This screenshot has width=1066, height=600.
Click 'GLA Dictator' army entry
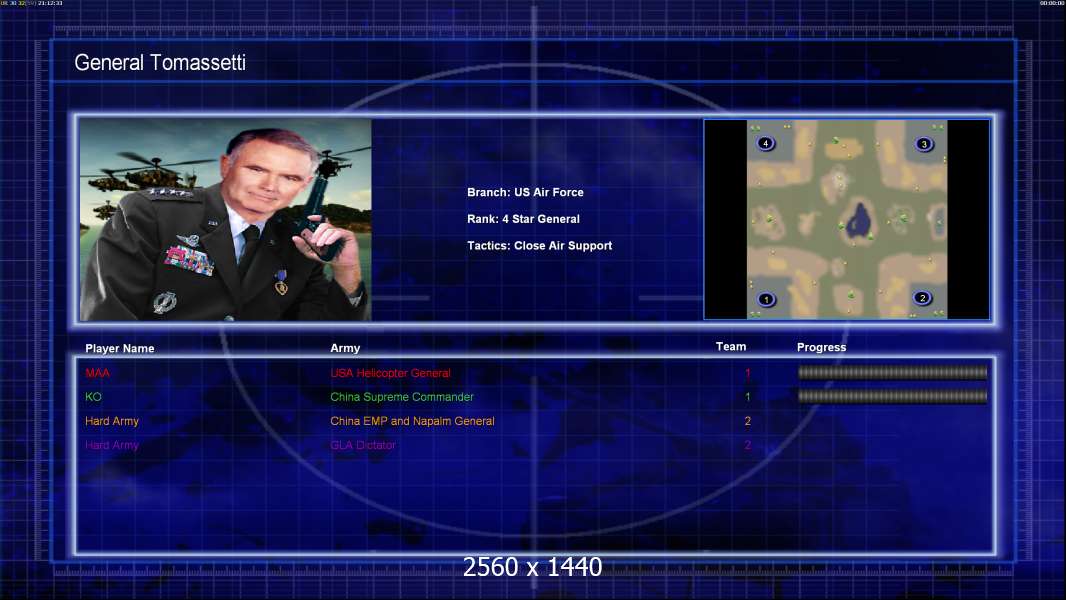[363, 445]
